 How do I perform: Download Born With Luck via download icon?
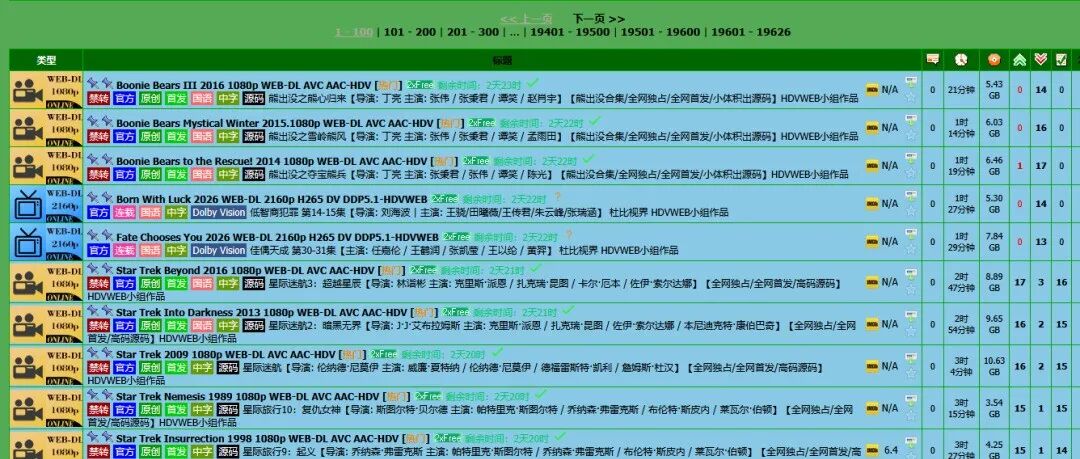[x=911, y=196]
